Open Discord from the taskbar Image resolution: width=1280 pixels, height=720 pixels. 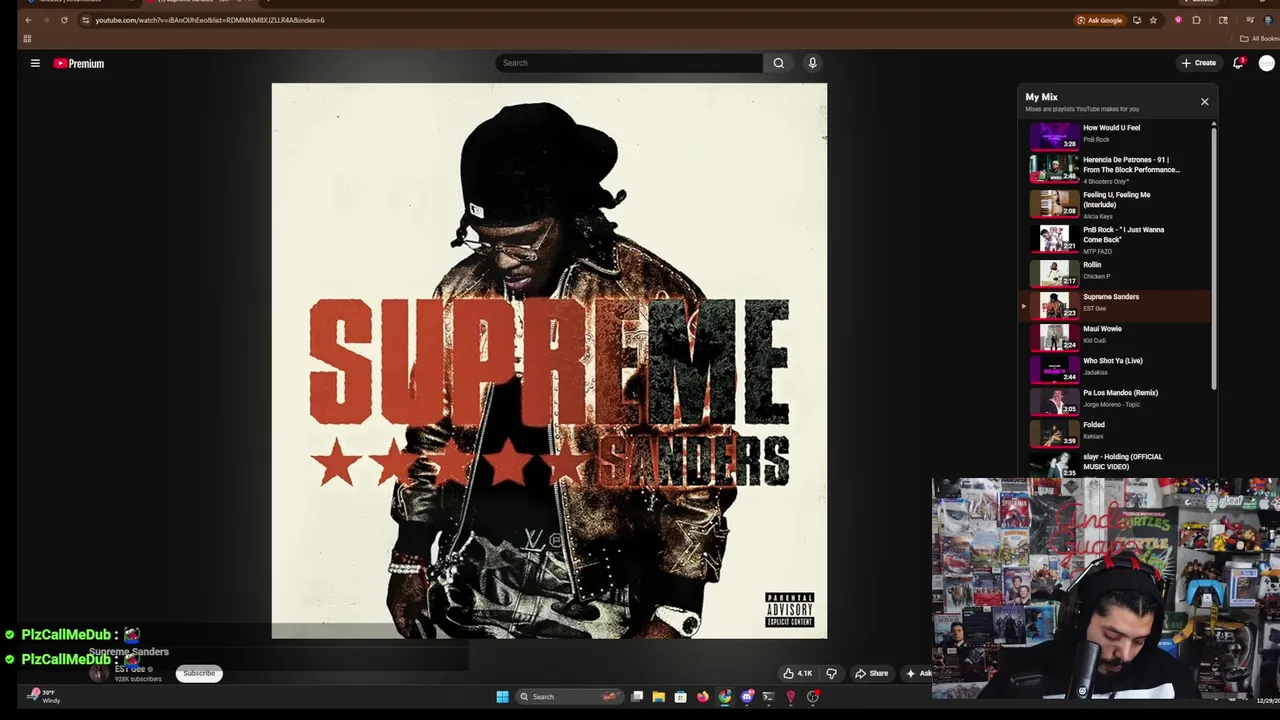point(747,697)
